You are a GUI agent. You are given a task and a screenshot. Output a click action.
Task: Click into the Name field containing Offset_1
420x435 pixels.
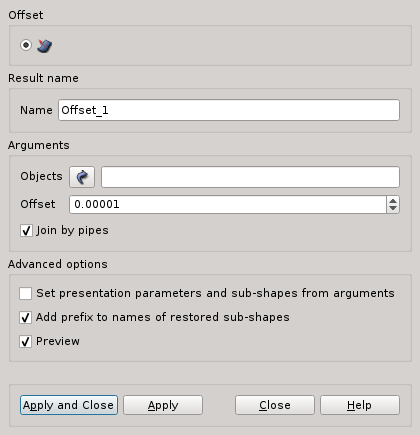229,110
